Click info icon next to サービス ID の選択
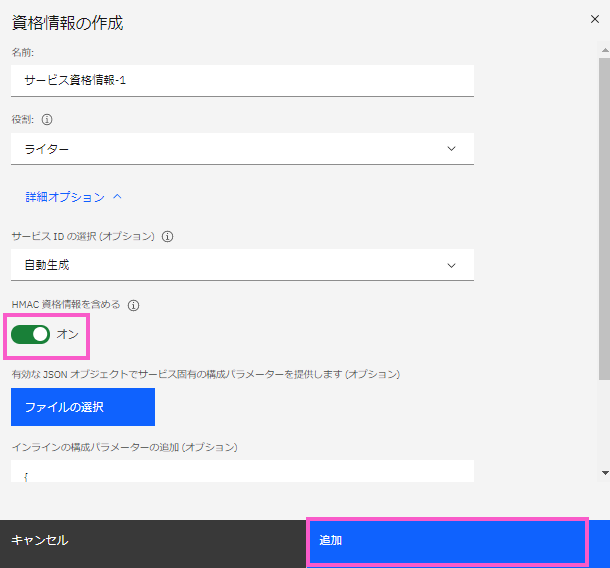610x568 pixels. (x=168, y=237)
